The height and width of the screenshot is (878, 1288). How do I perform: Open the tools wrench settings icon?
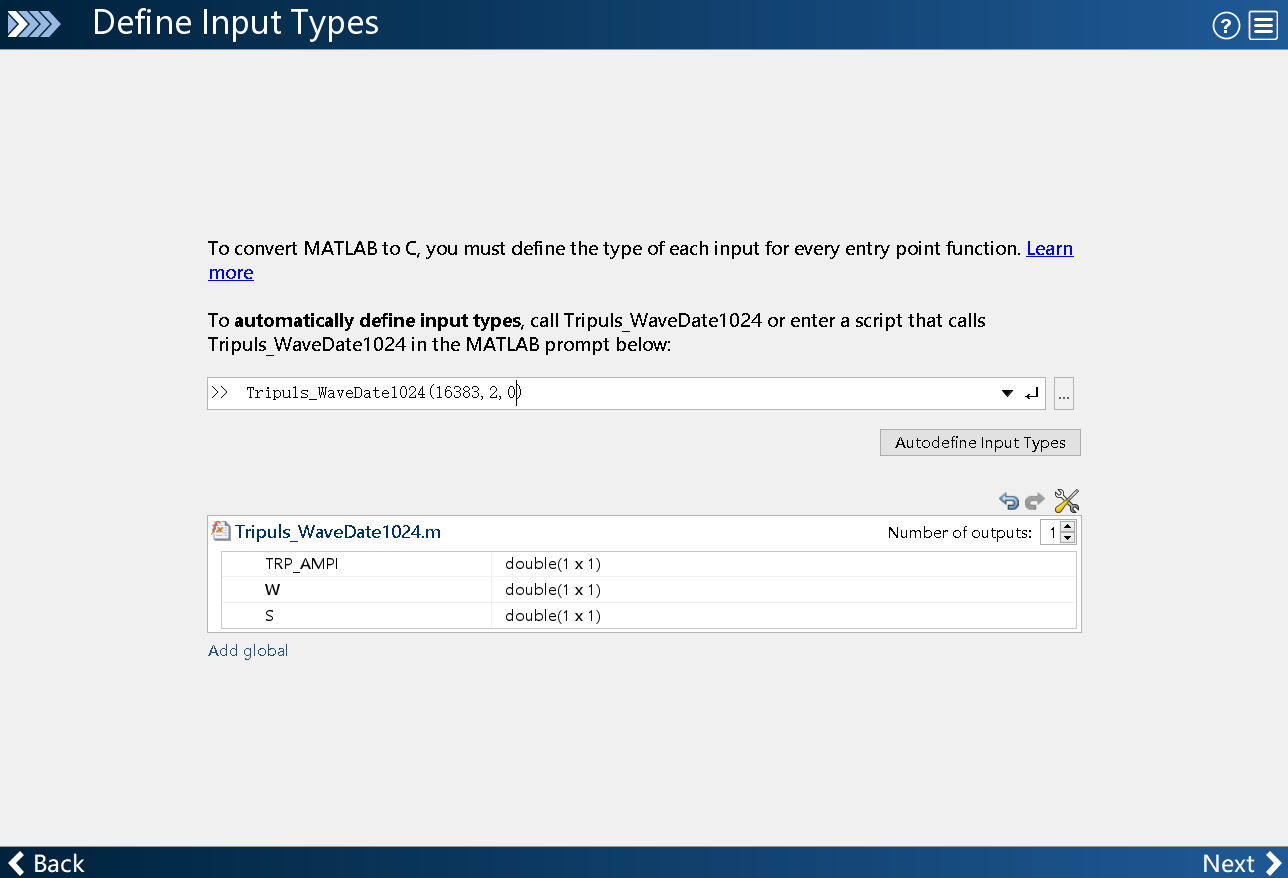point(1067,501)
